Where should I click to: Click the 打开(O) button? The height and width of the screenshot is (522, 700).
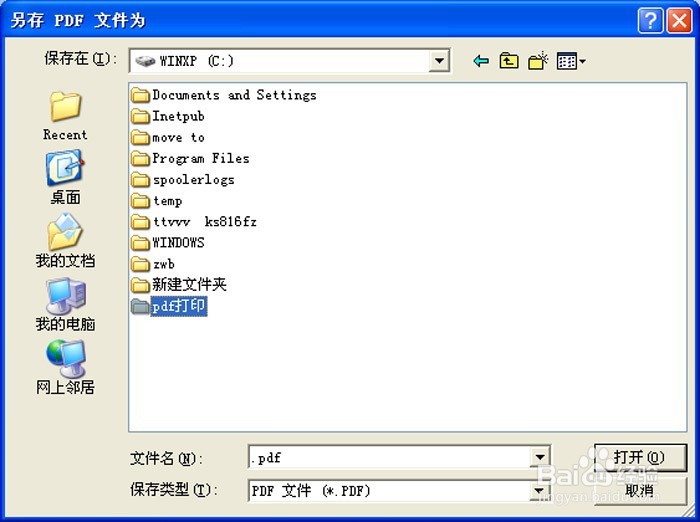click(x=640, y=457)
